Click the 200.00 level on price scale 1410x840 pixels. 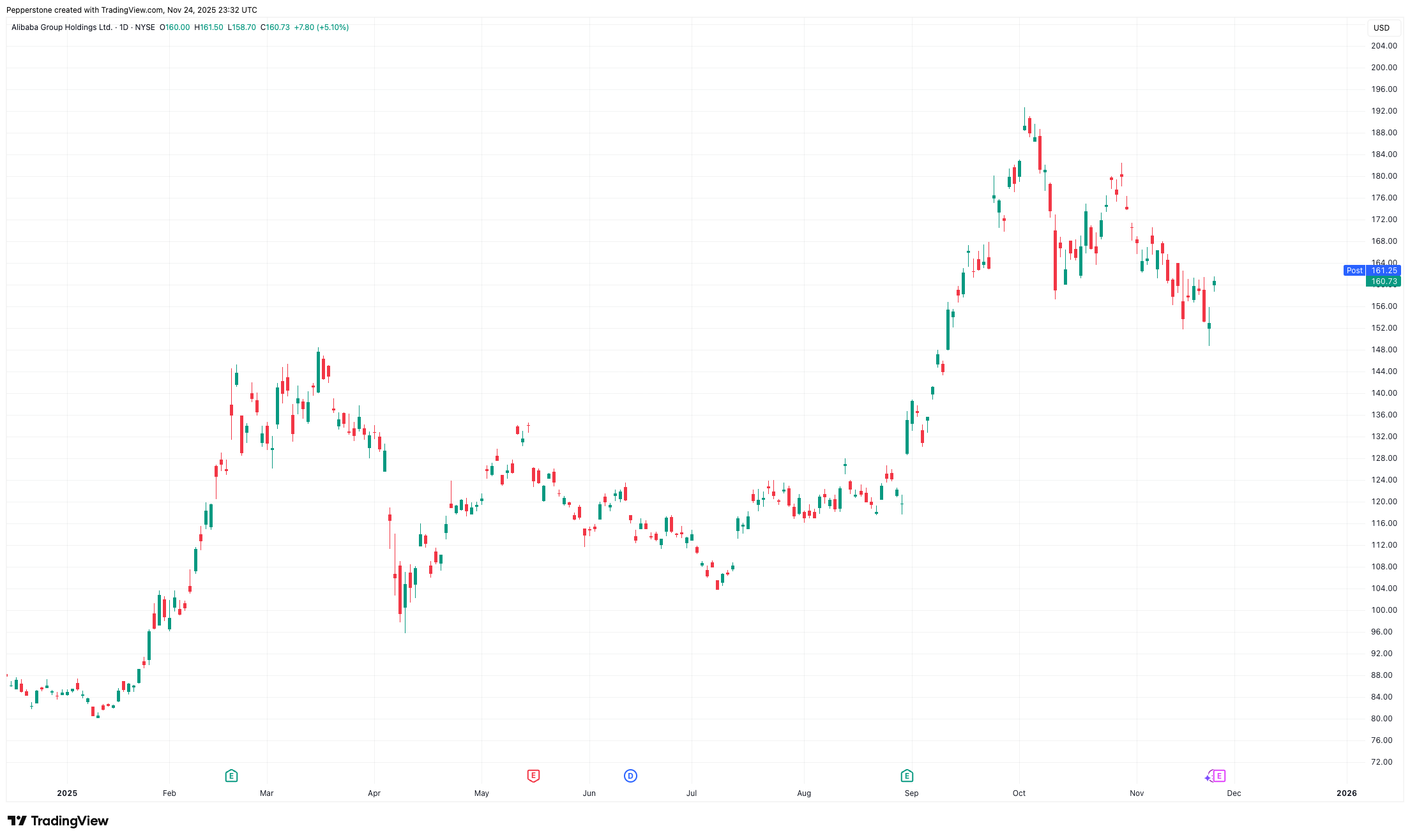[x=1384, y=68]
